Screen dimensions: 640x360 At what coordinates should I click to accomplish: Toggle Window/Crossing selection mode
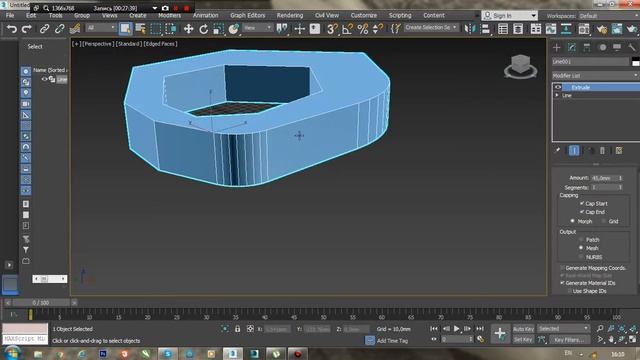tap(171, 29)
